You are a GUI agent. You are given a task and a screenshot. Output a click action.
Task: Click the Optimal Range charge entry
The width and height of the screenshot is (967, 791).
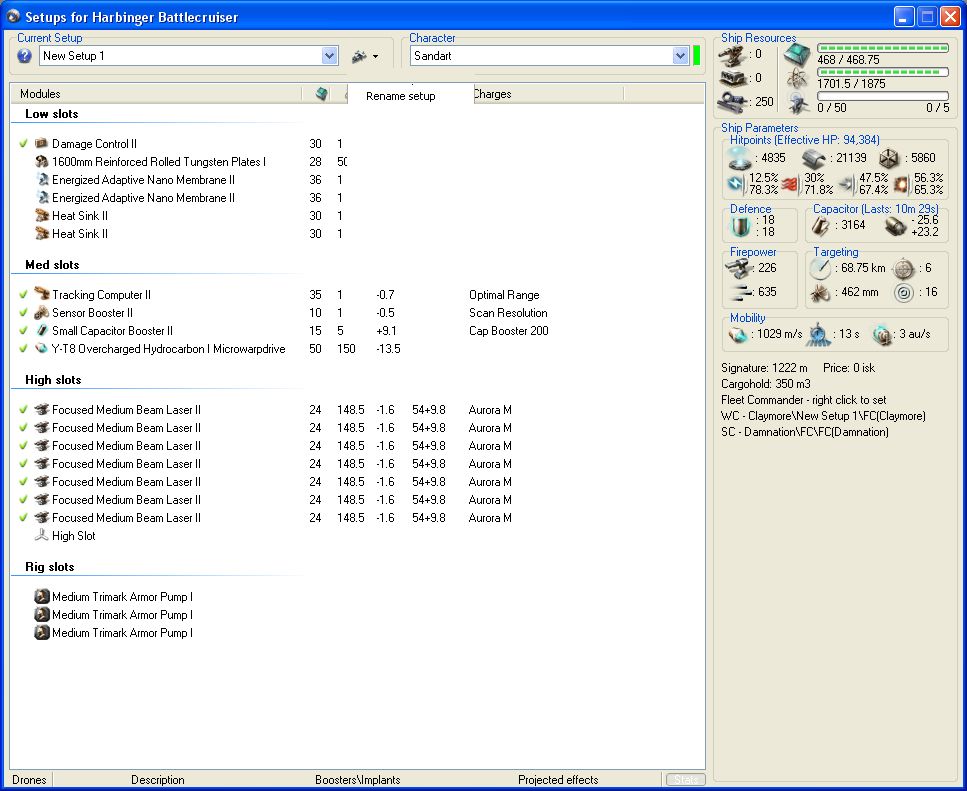click(x=504, y=295)
